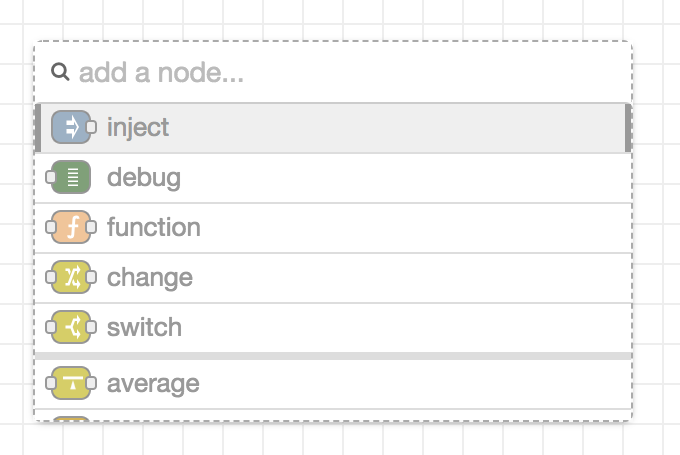Screen dimensions: 680x455
Task: Pick the "function" text in the list
Action: click(x=154, y=228)
